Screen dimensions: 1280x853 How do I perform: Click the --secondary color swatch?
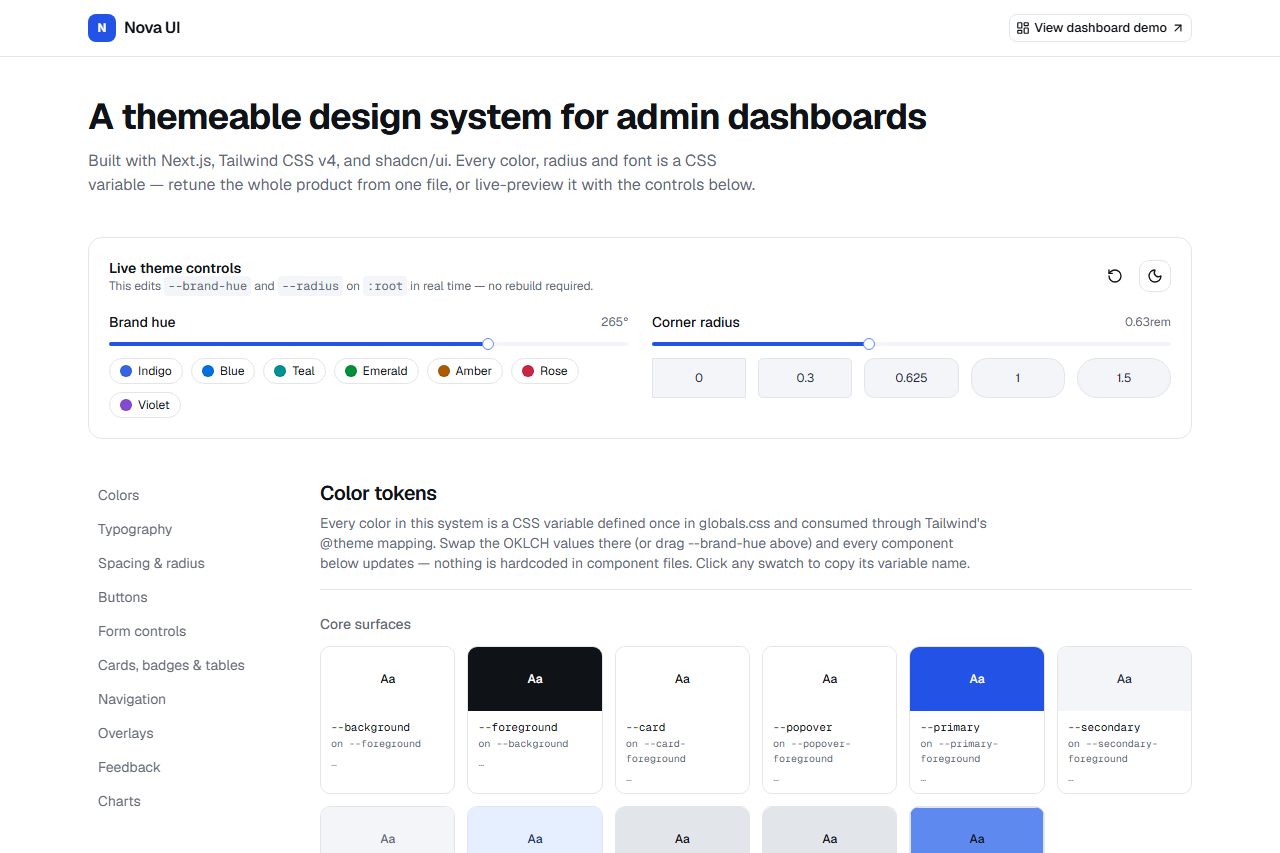(1124, 720)
